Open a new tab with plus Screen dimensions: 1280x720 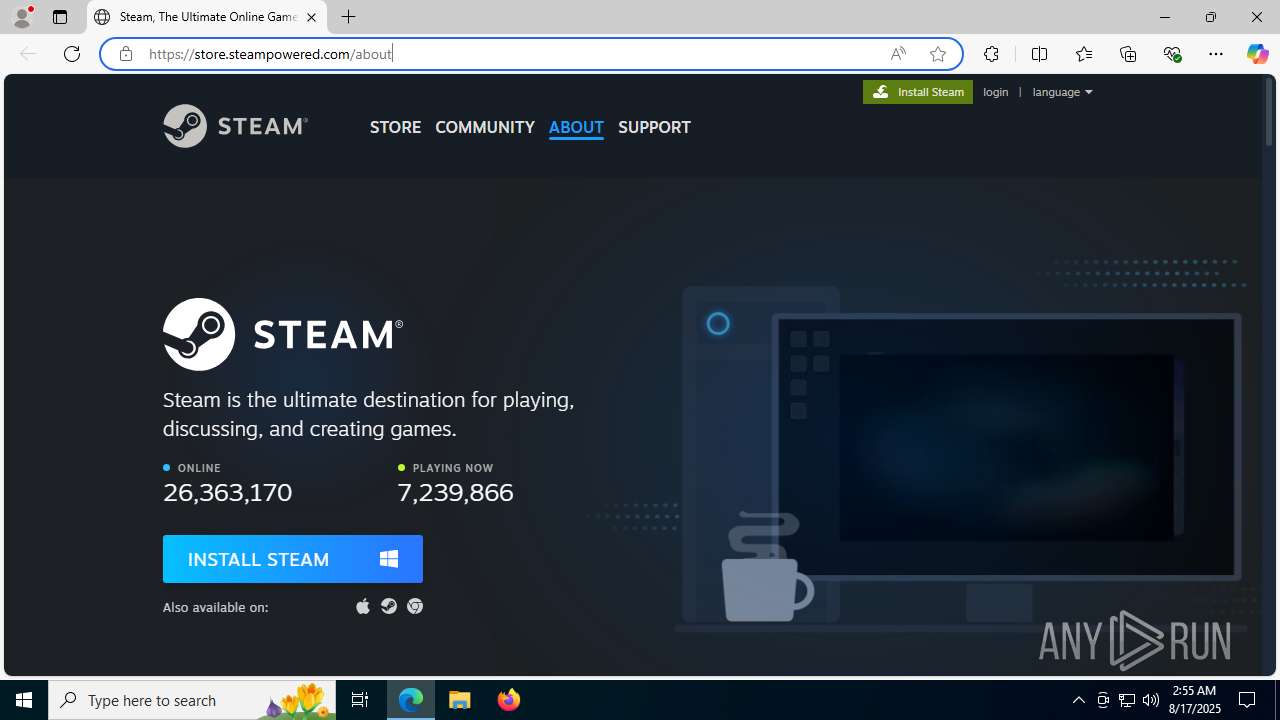tap(348, 17)
